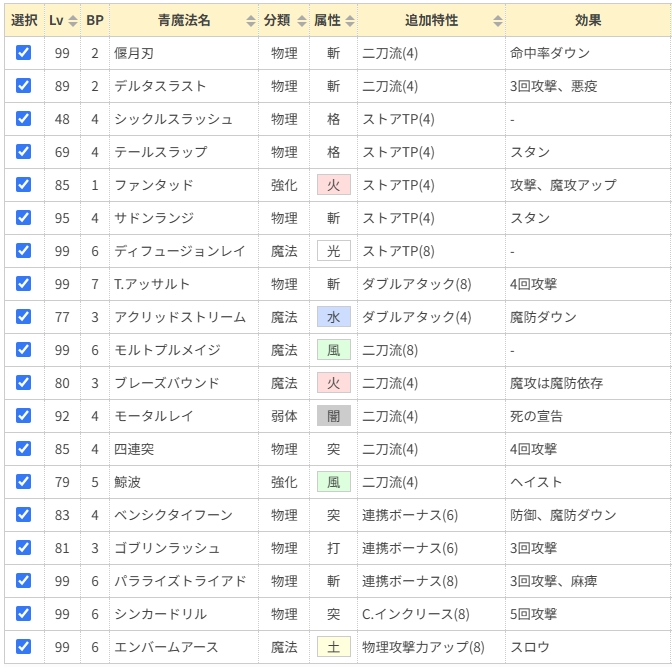
Task: Click the 火 element swatch for ファンタッド
Action: tap(333, 185)
